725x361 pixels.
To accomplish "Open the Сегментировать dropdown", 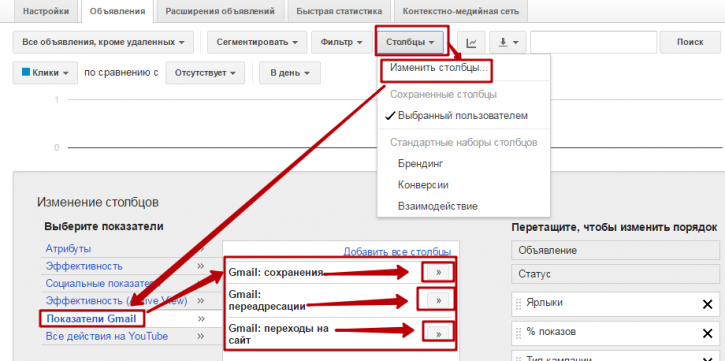I will point(257,43).
